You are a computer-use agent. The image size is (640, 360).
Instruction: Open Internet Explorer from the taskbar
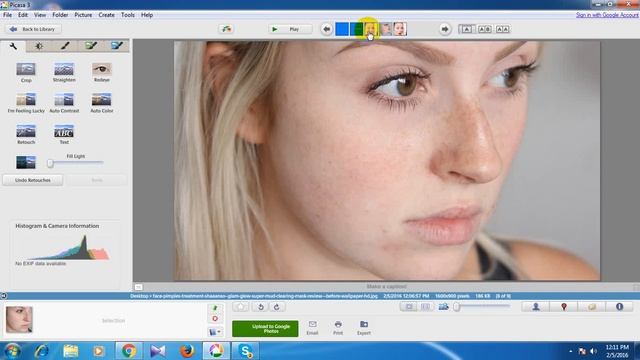pos(41,351)
